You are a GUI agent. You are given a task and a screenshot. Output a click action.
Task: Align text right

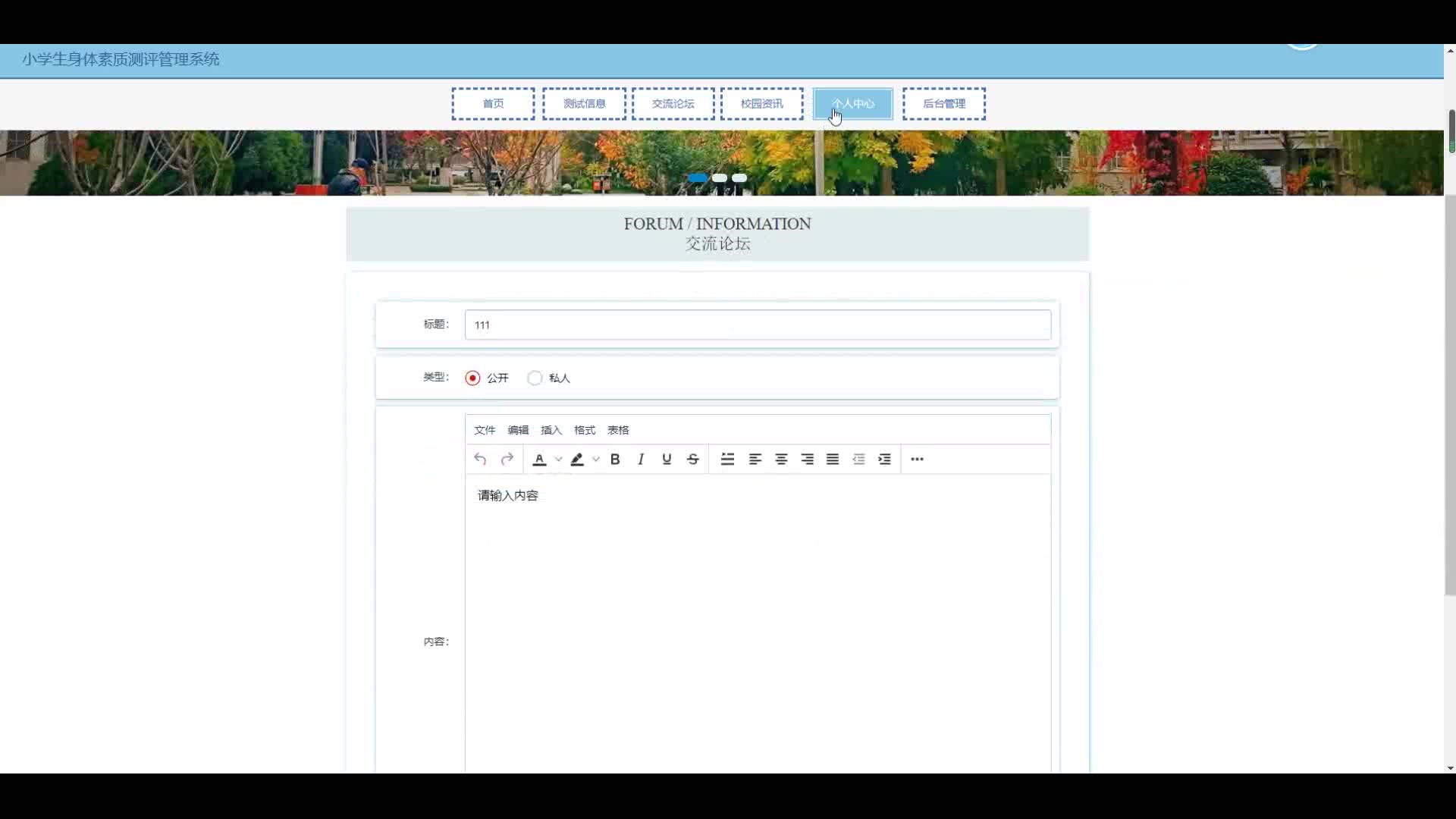(x=807, y=459)
